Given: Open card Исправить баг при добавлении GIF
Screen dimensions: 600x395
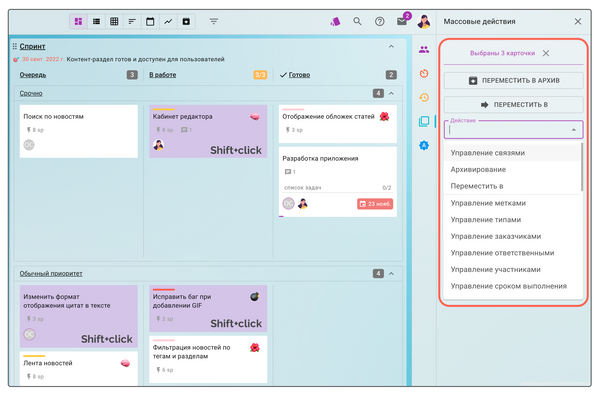Looking at the screenshot, I should point(208,308).
